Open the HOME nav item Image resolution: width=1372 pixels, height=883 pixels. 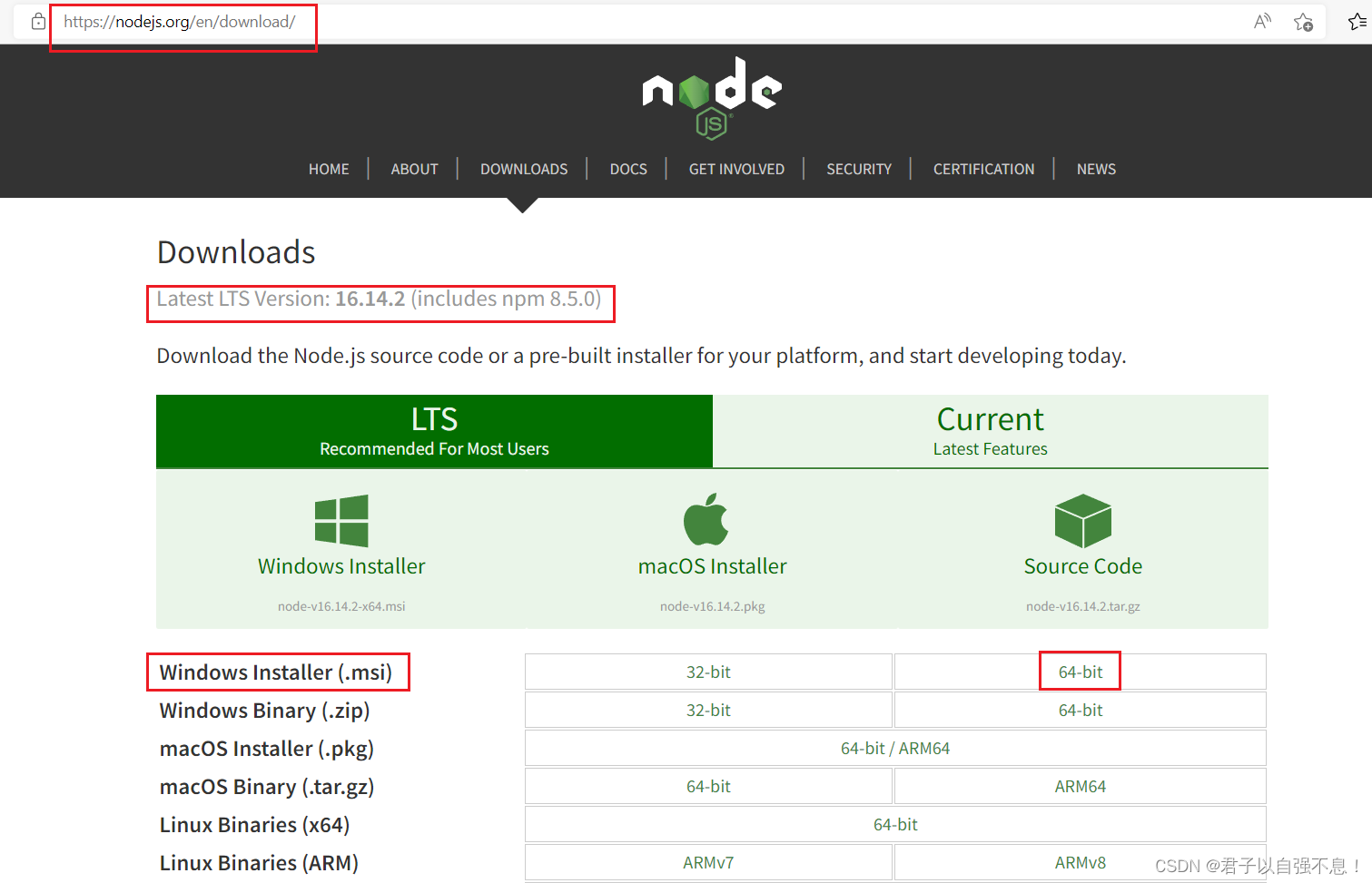coord(329,169)
